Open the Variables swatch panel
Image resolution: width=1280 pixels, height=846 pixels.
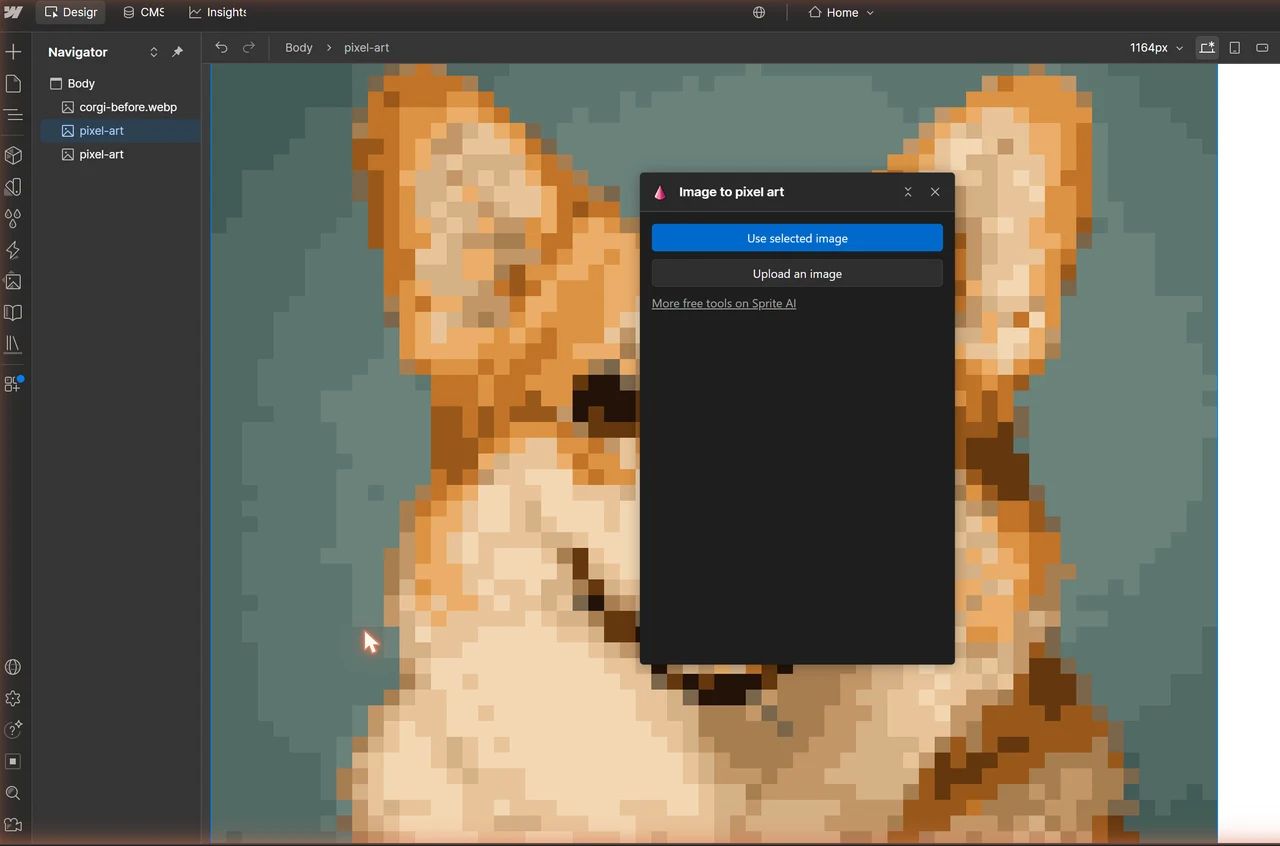click(x=13, y=187)
